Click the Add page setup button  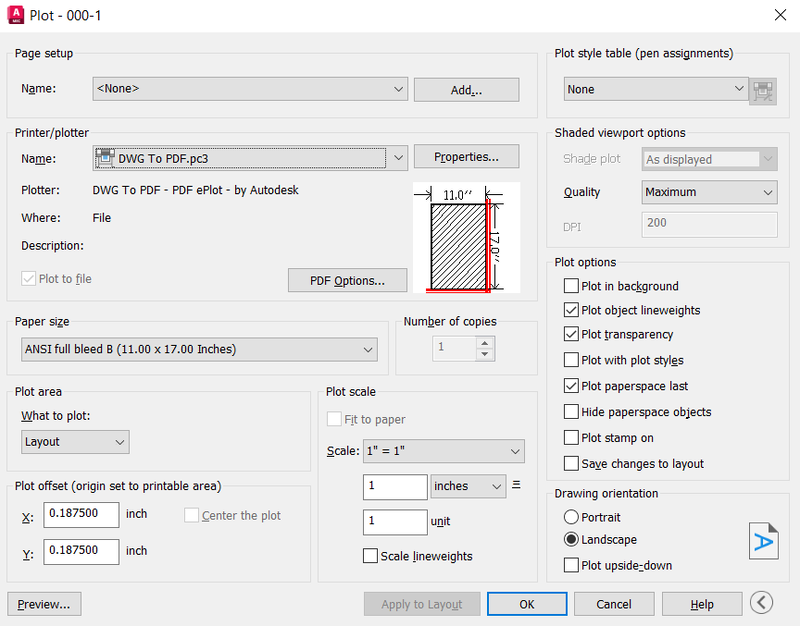pyautogui.click(x=466, y=90)
